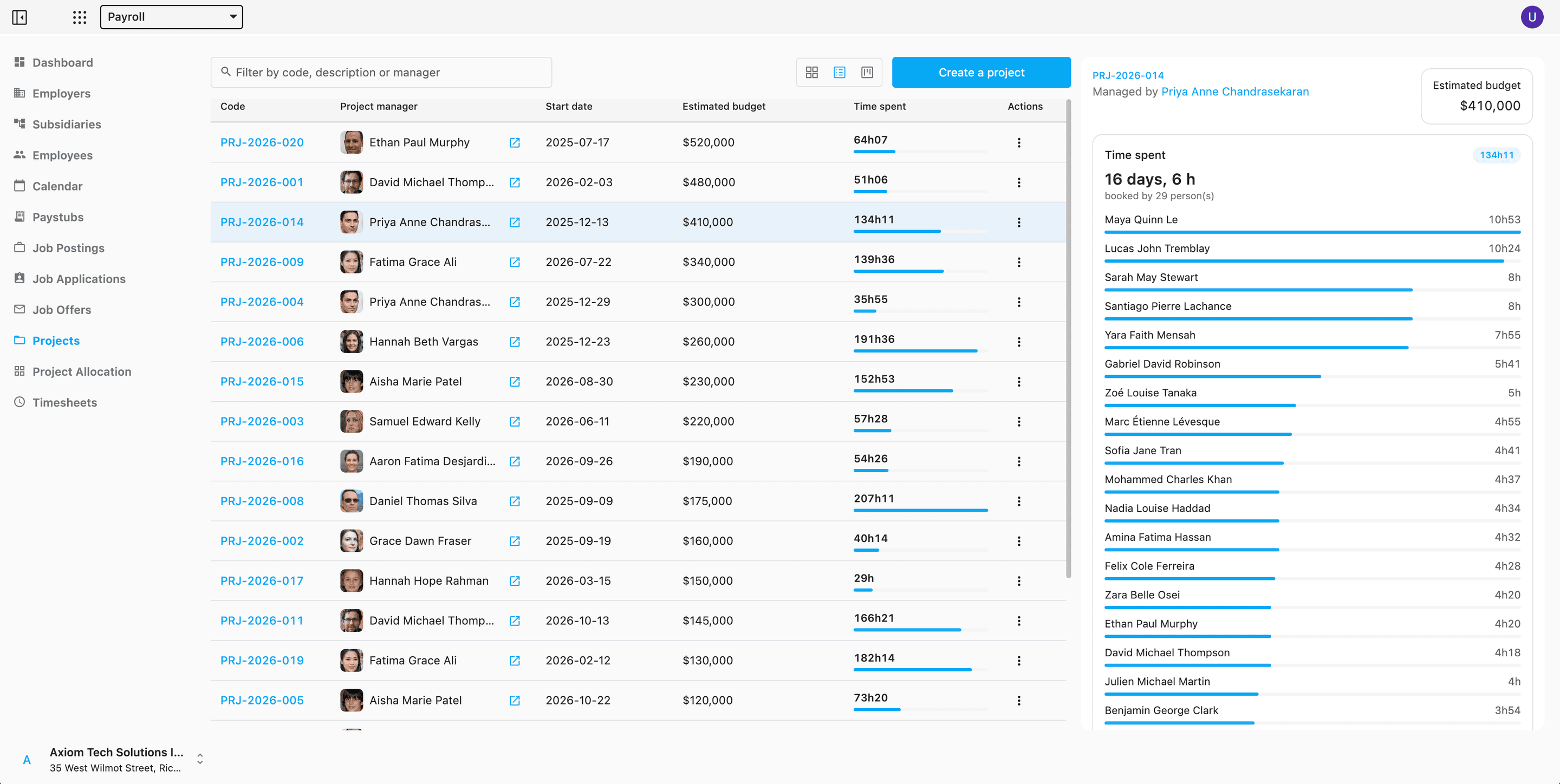Click the Calendar sidebar icon
The height and width of the screenshot is (784, 1560).
click(x=19, y=186)
